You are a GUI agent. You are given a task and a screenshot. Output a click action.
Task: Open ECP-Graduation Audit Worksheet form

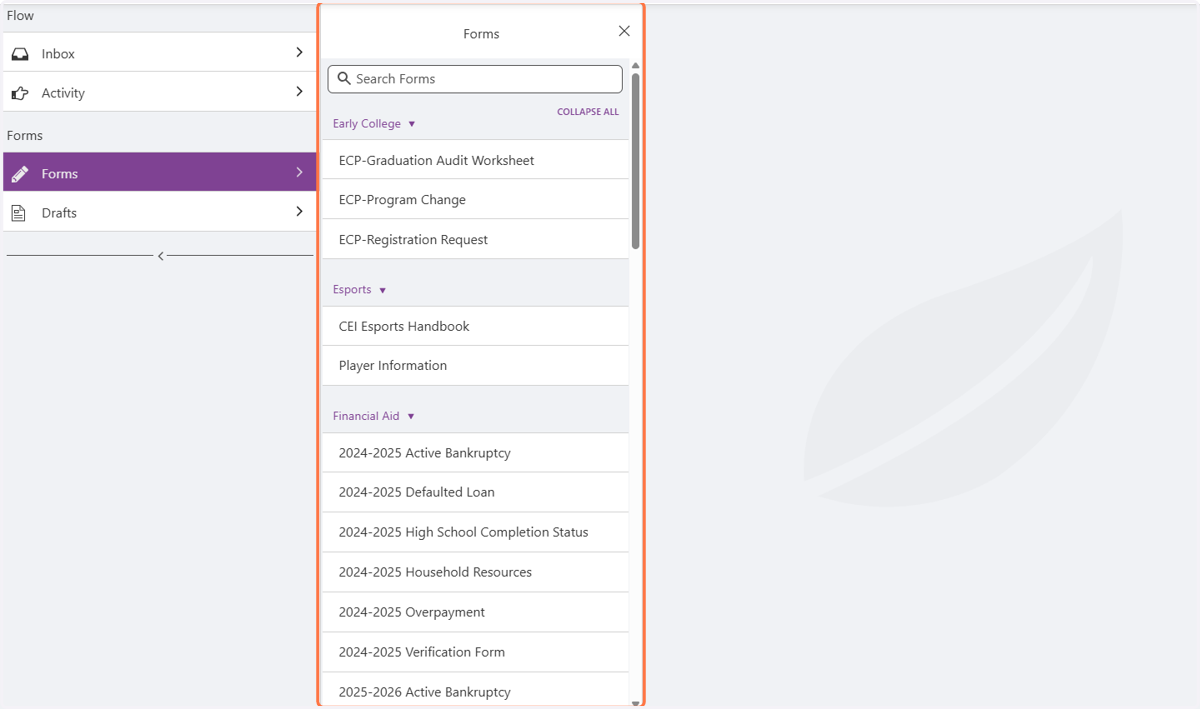tap(476, 160)
